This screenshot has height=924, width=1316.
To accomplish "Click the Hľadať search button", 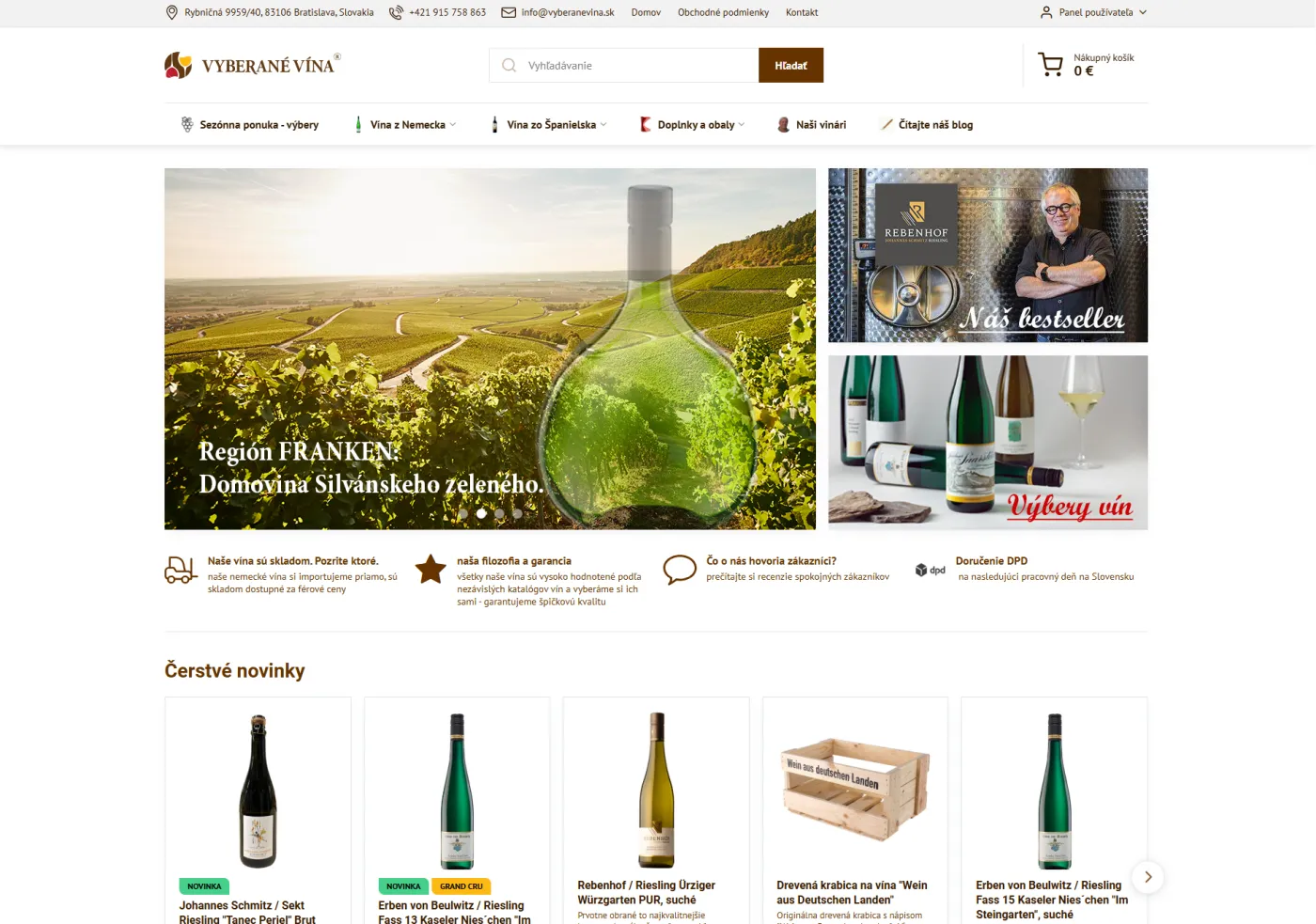I will pos(791,65).
